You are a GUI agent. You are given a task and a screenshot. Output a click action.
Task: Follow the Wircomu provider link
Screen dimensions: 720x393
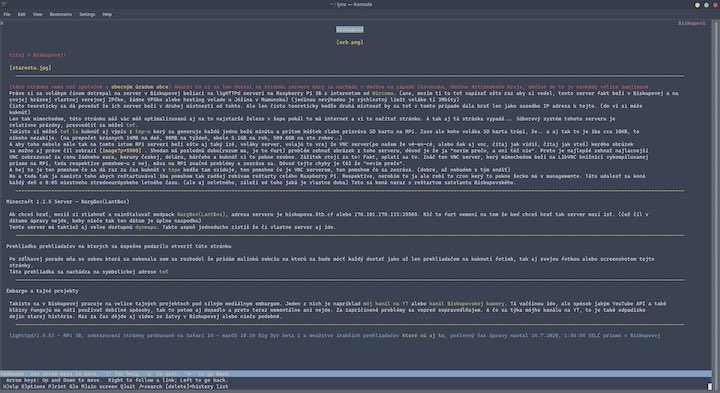(x=383, y=93)
